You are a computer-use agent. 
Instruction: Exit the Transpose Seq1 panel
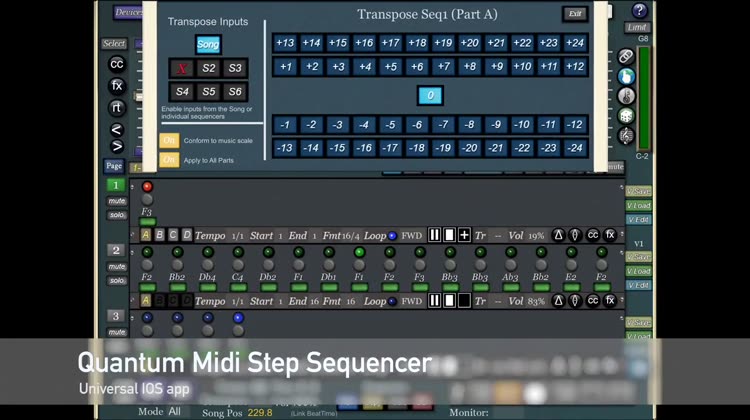[574, 13]
